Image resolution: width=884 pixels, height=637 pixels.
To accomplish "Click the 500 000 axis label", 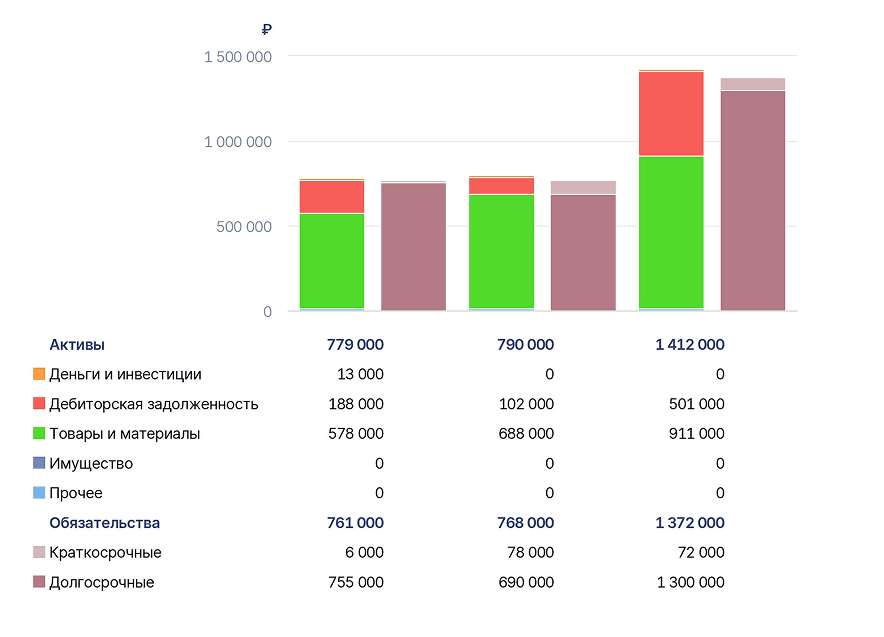I will 244,227.
